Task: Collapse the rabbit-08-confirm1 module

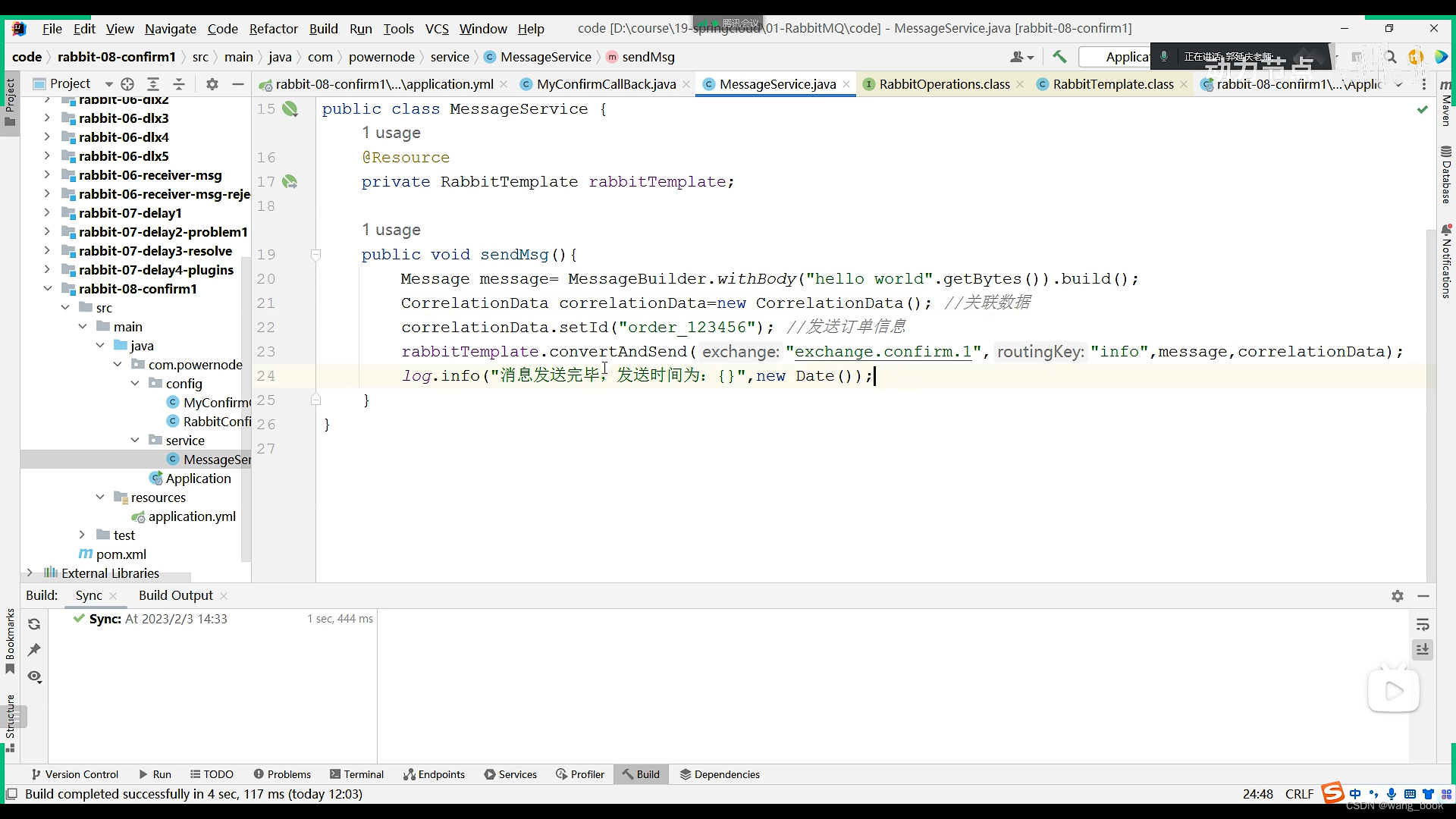Action: pyautogui.click(x=47, y=289)
